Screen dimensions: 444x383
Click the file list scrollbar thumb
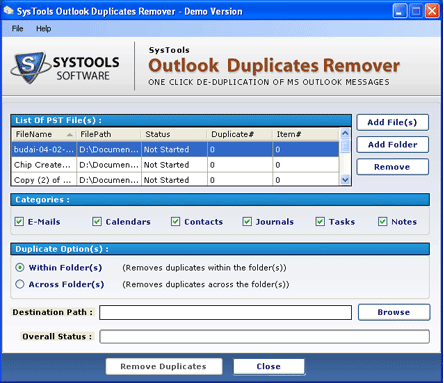point(345,146)
